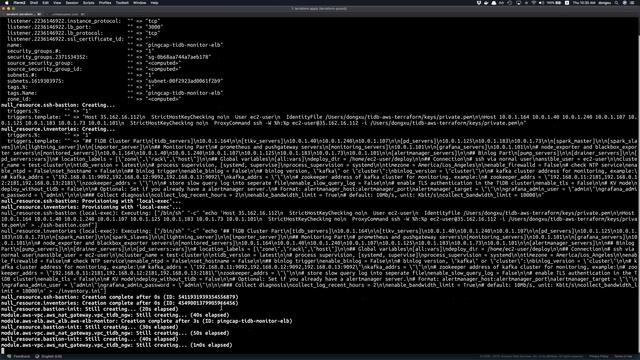The width and height of the screenshot is (640, 360).
Task: Click the cloud icon in menu bar
Action: click(x=493, y=2)
